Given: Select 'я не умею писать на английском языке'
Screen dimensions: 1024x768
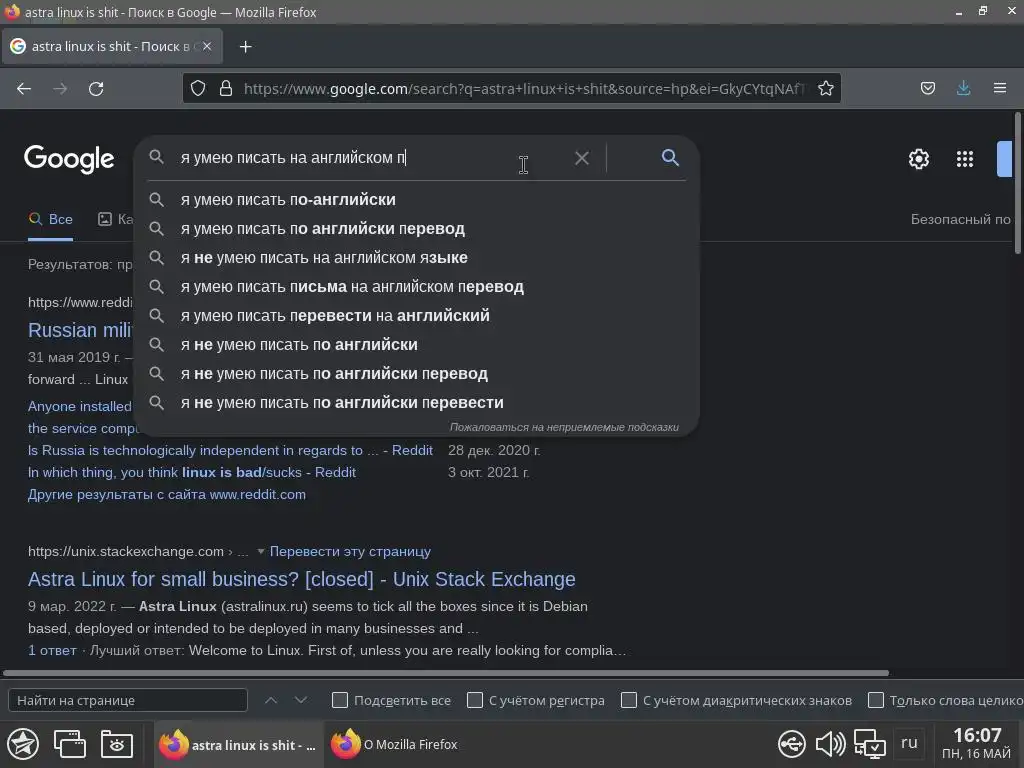Looking at the screenshot, I should pos(417,258).
